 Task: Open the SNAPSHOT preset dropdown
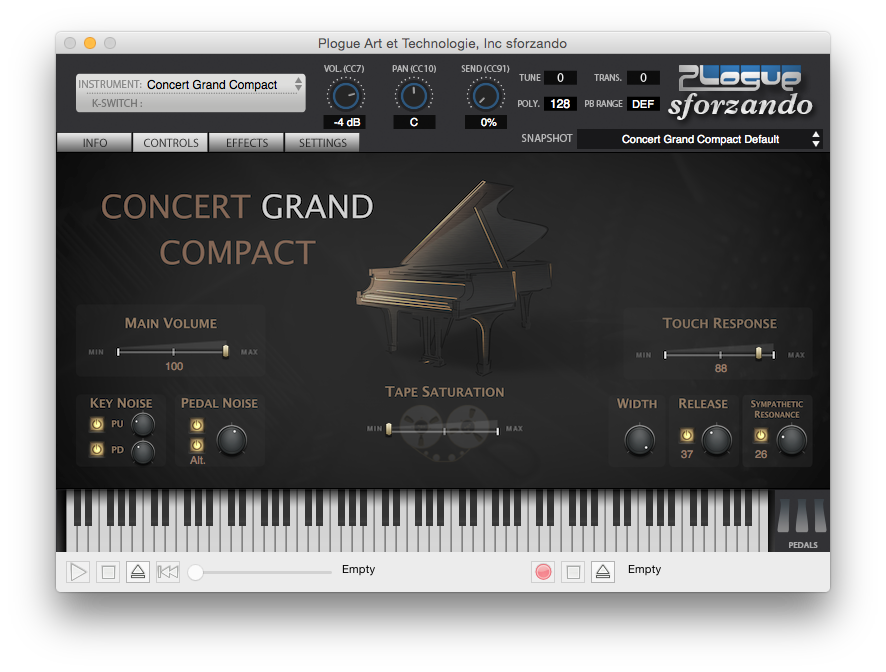pos(700,139)
